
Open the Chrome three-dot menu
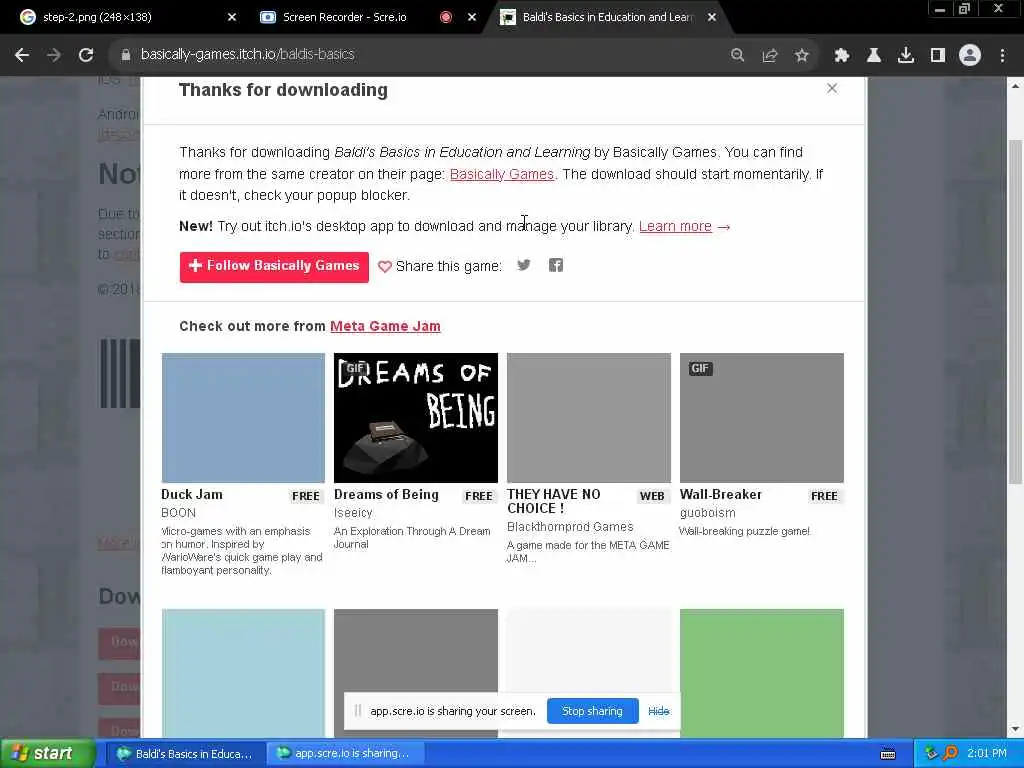coord(1002,55)
